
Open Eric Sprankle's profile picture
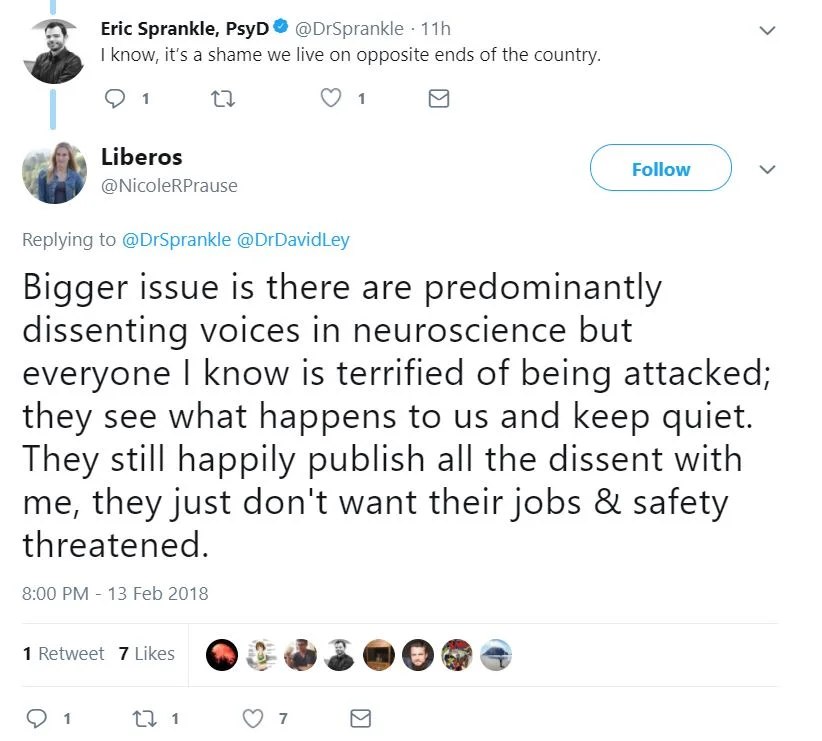tap(54, 52)
